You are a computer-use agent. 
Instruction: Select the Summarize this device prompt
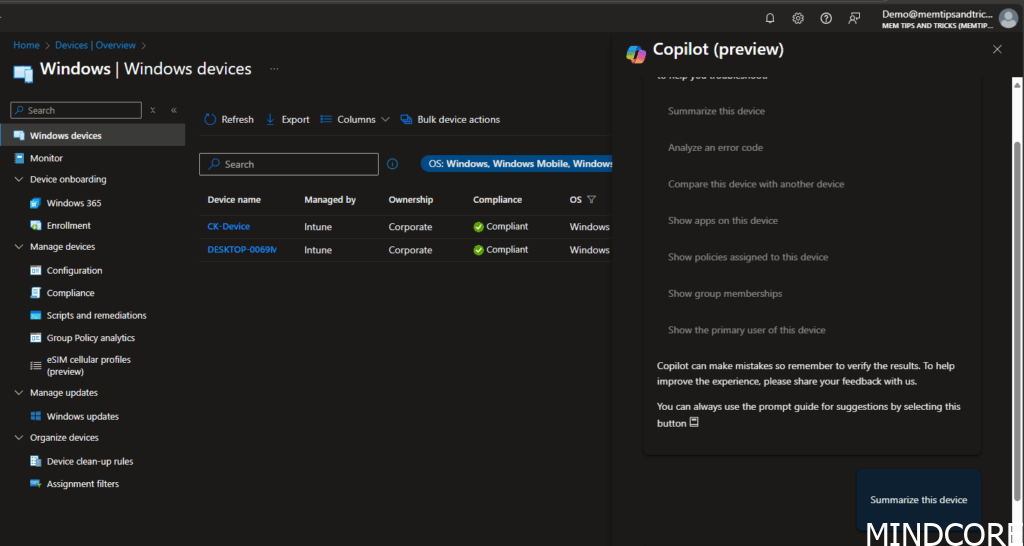coord(716,111)
